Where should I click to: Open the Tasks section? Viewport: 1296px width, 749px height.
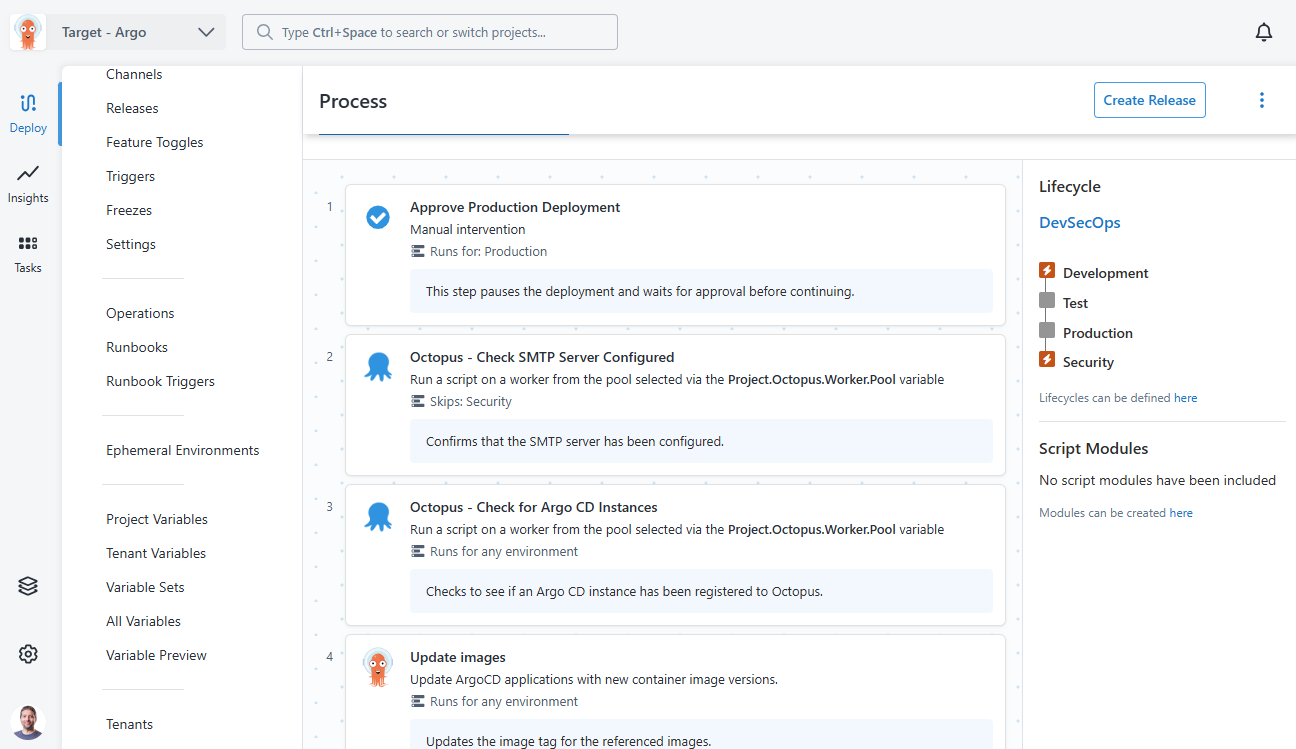point(28,254)
